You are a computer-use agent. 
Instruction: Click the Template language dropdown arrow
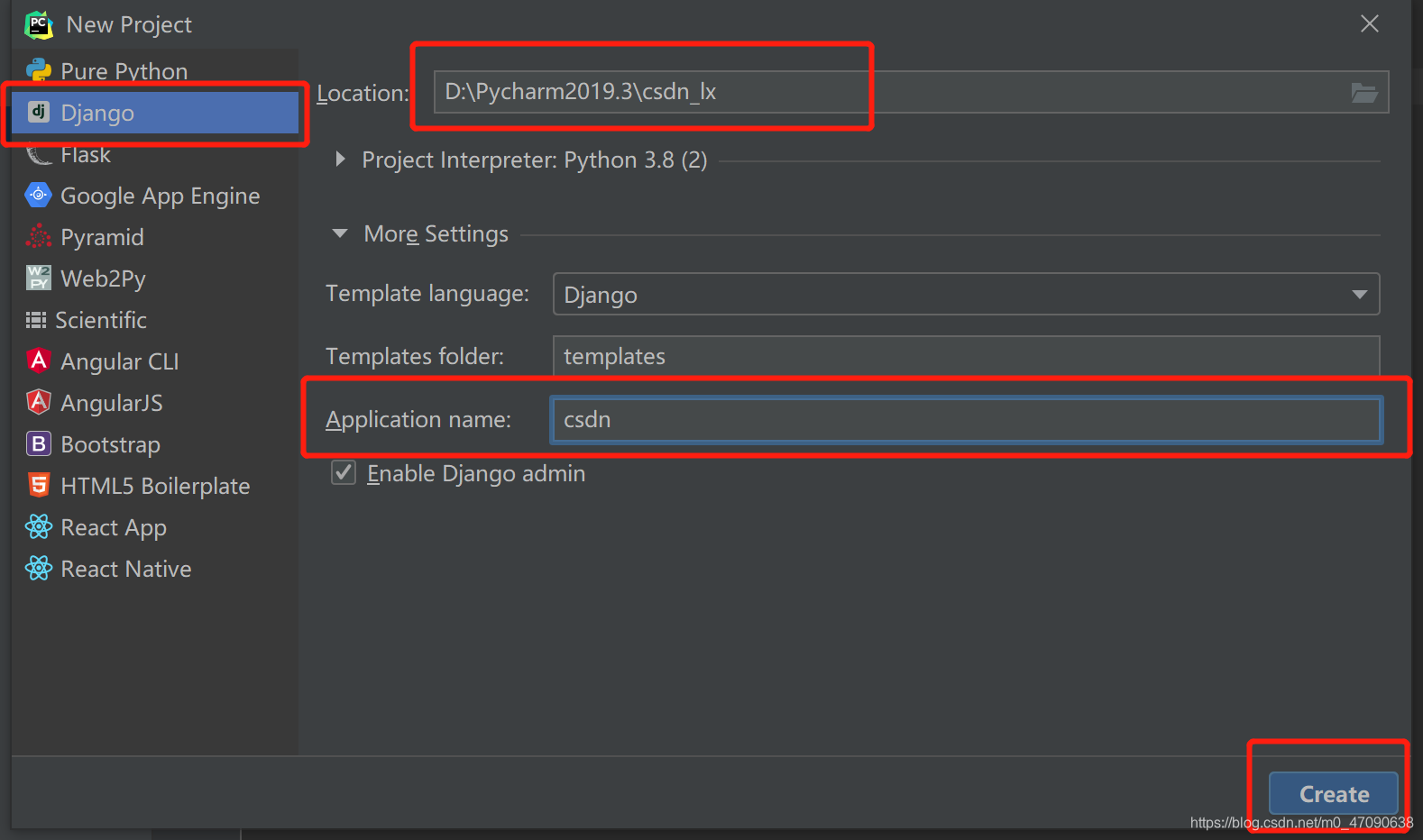click(1359, 295)
